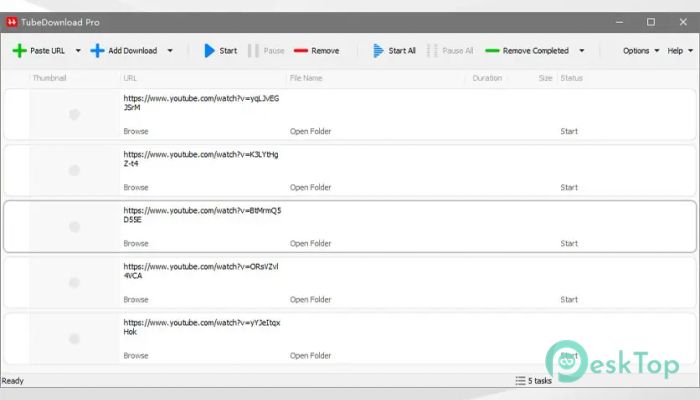Click Open Folder for yYJeItqxHok video
This screenshot has height=400, width=700.
tap(310, 356)
